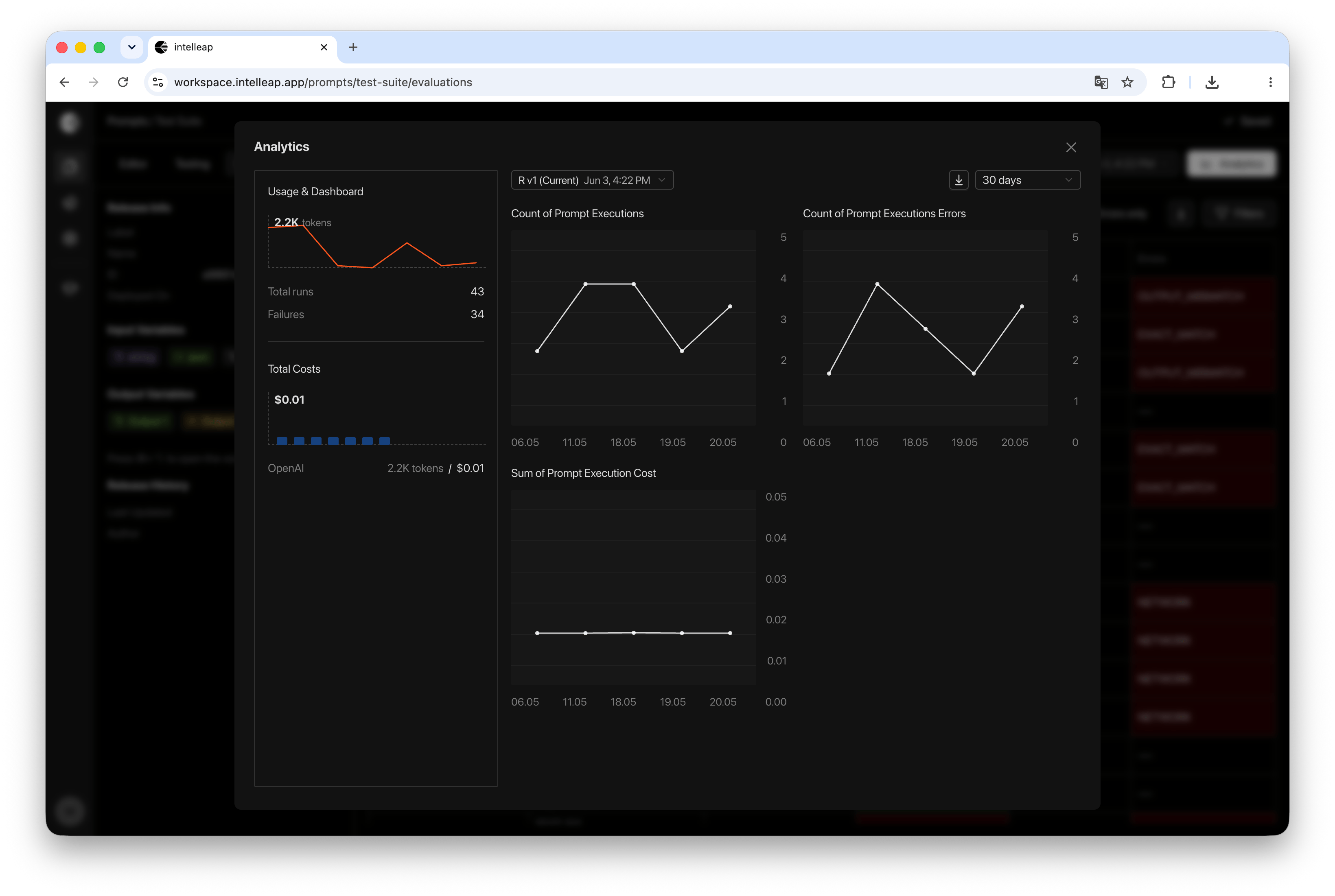Click the Total Costs heading
This screenshot has width=1335, height=896.
(294, 369)
